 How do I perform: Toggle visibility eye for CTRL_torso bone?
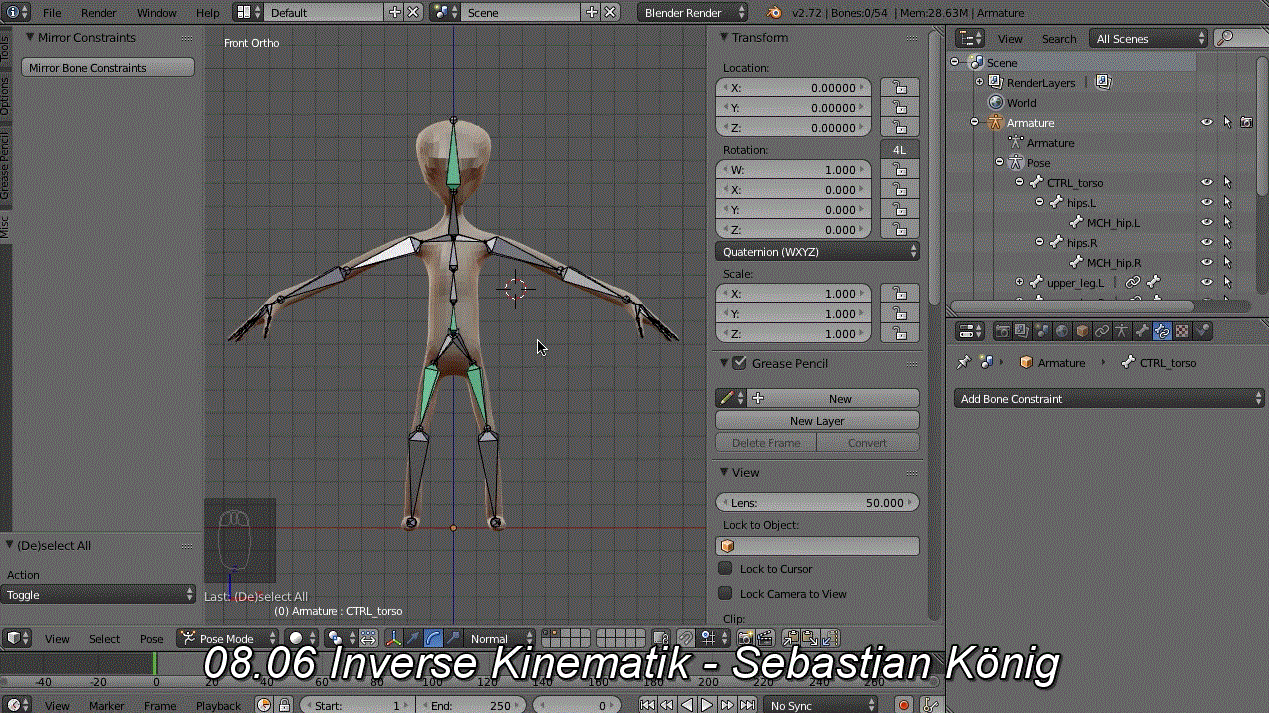[x=1207, y=183]
